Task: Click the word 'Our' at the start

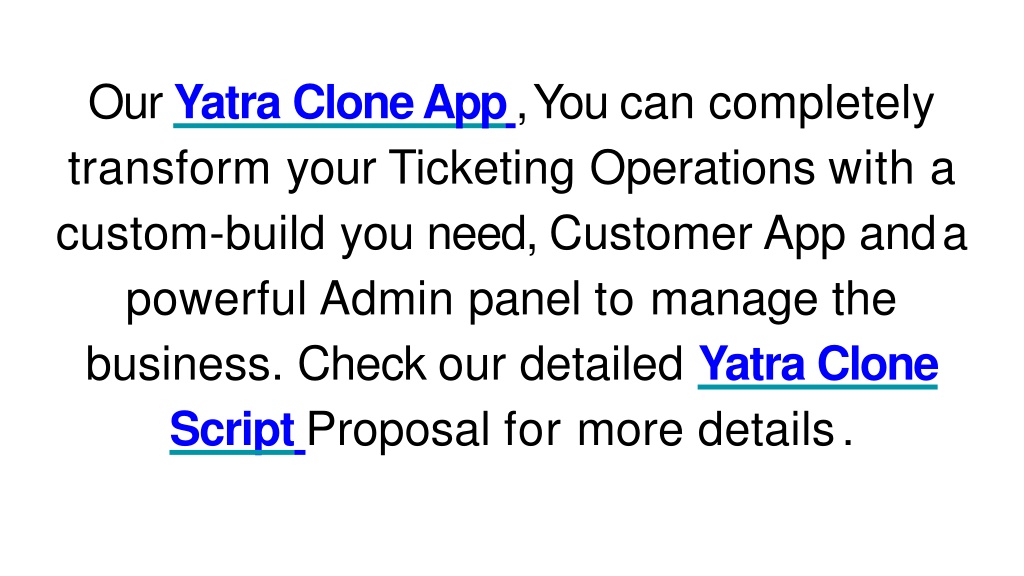Action: [x=125, y=103]
